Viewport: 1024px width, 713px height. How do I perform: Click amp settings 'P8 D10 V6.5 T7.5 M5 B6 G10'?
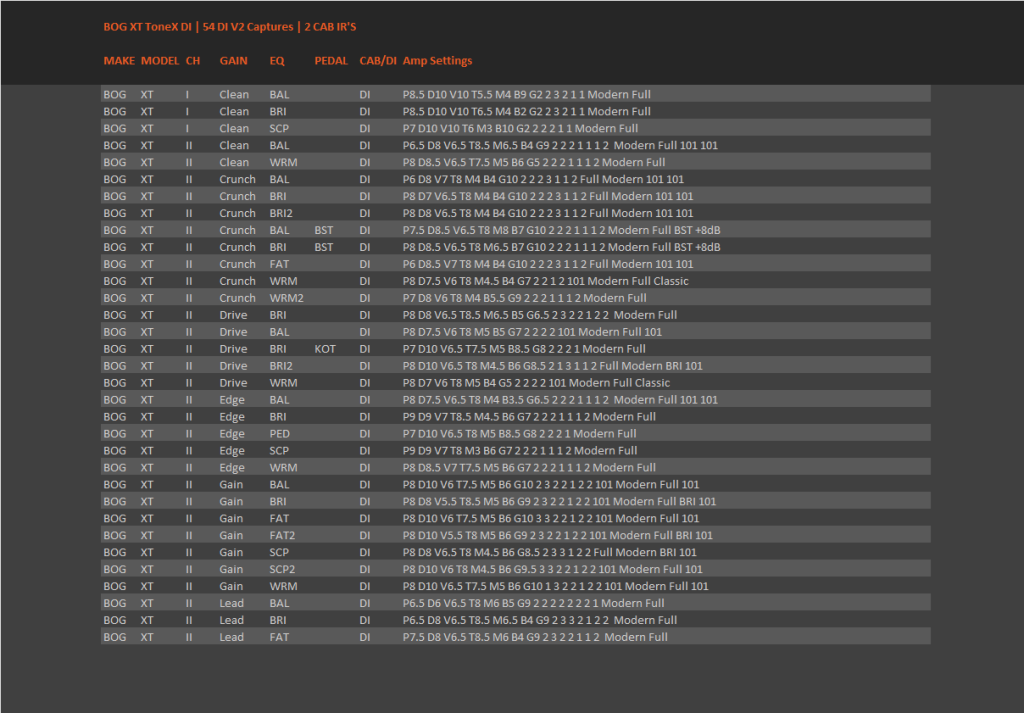coord(474,587)
